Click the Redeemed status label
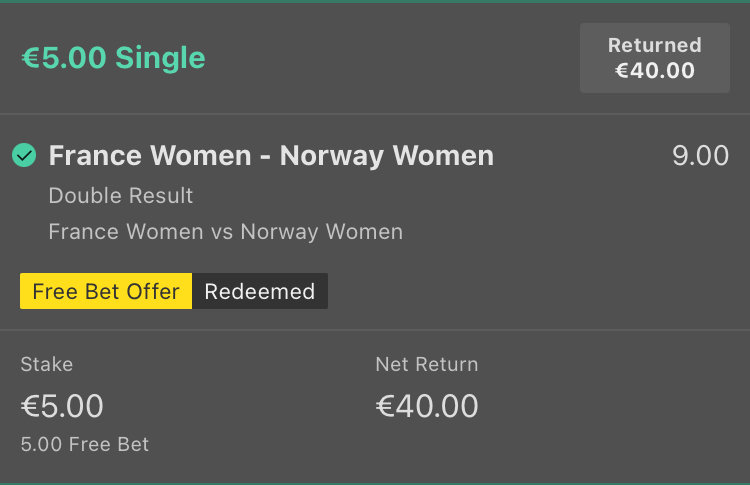The height and width of the screenshot is (485, 750). pyautogui.click(x=260, y=291)
